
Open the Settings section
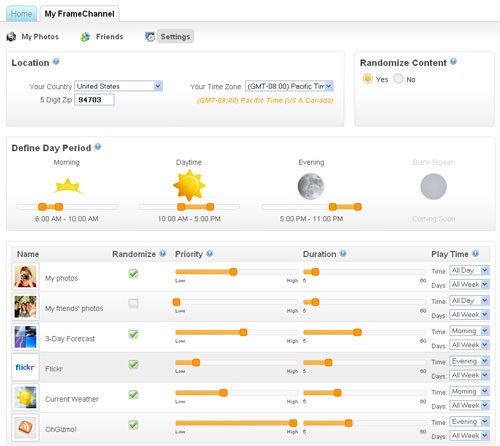(x=175, y=37)
